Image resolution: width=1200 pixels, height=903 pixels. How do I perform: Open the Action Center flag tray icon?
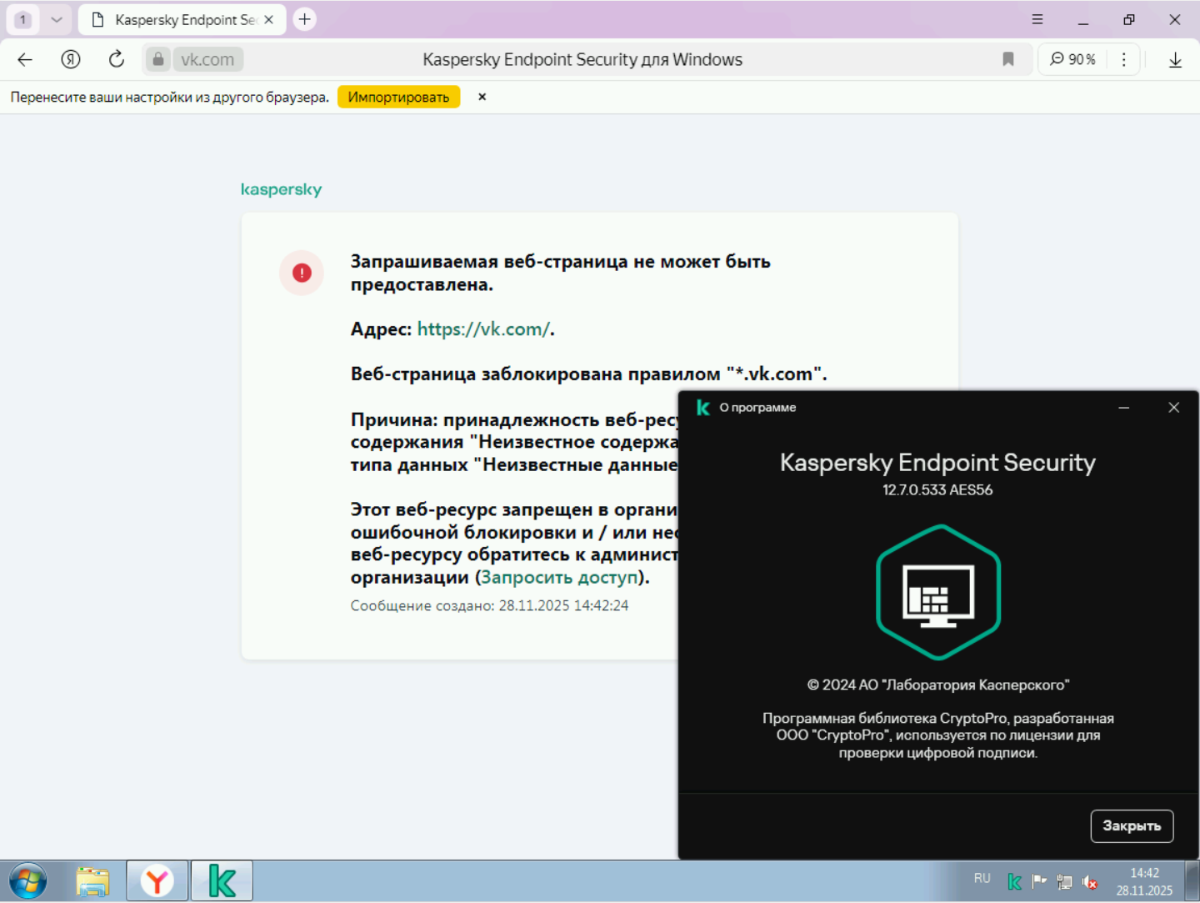[1039, 882]
